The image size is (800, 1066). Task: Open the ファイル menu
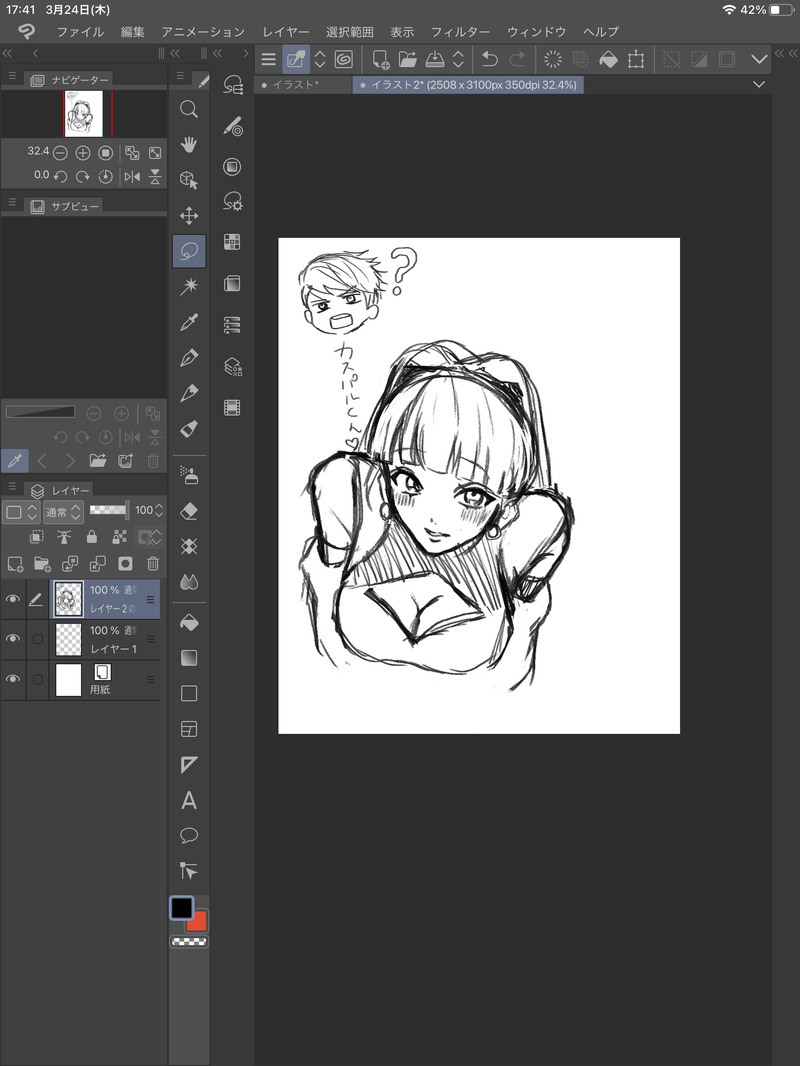tap(80, 32)
